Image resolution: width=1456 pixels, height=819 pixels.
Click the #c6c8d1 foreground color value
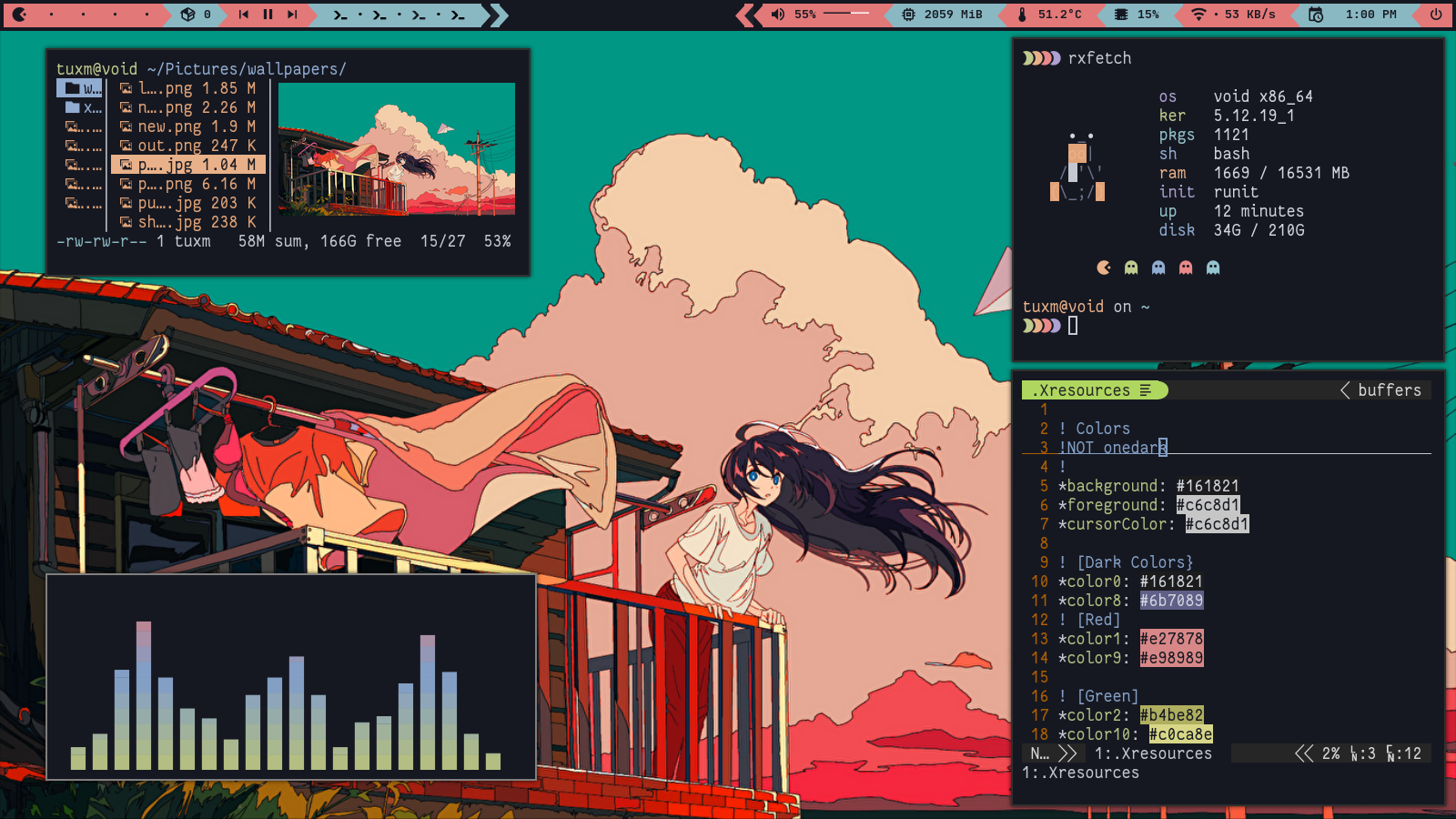tap(1208, 505)
